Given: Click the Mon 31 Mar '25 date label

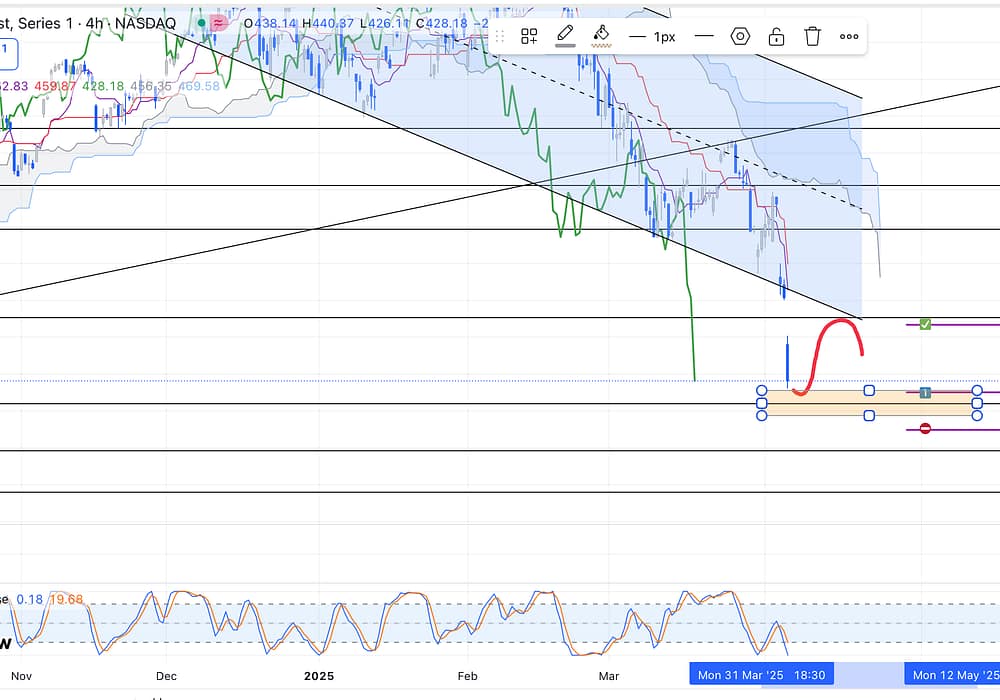Looking at the screenshot, I should 761,675.
